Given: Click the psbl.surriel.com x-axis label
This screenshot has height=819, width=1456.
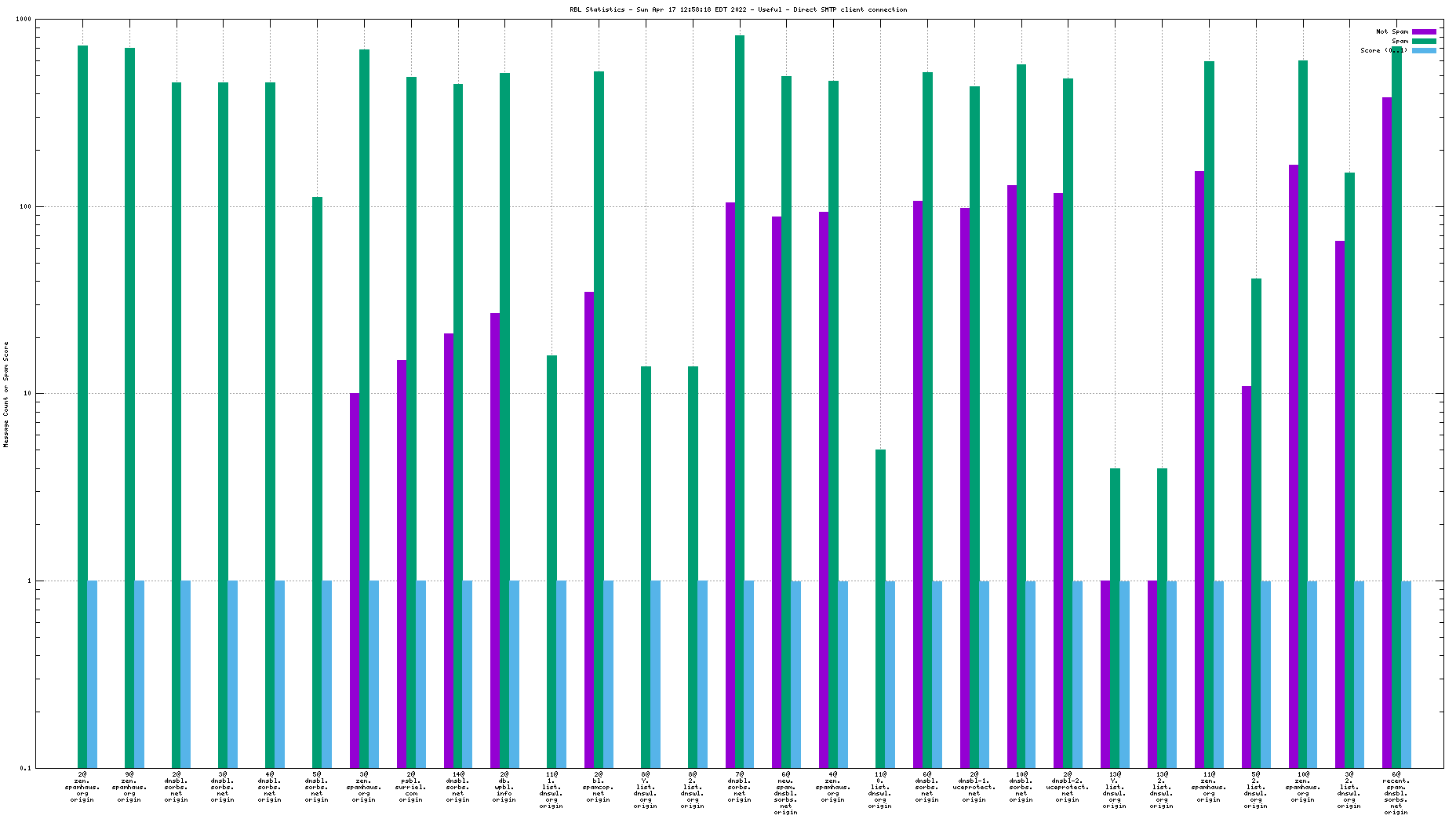Looking at the screenshot, I should pyautogui.click(x=411, y=787).
